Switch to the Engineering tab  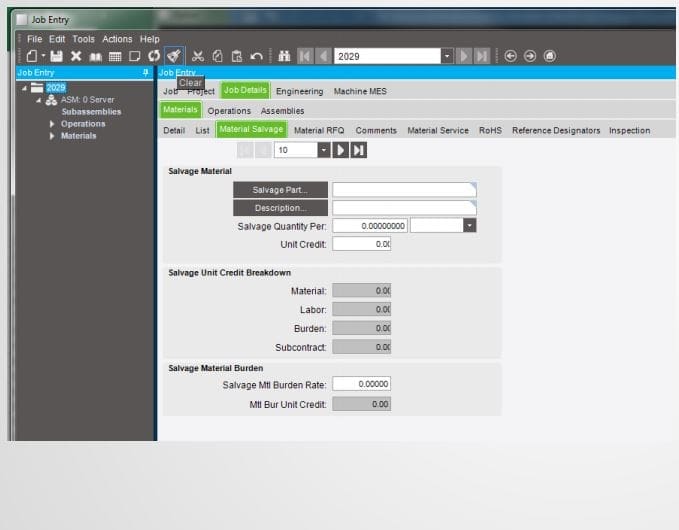[299, 91]
